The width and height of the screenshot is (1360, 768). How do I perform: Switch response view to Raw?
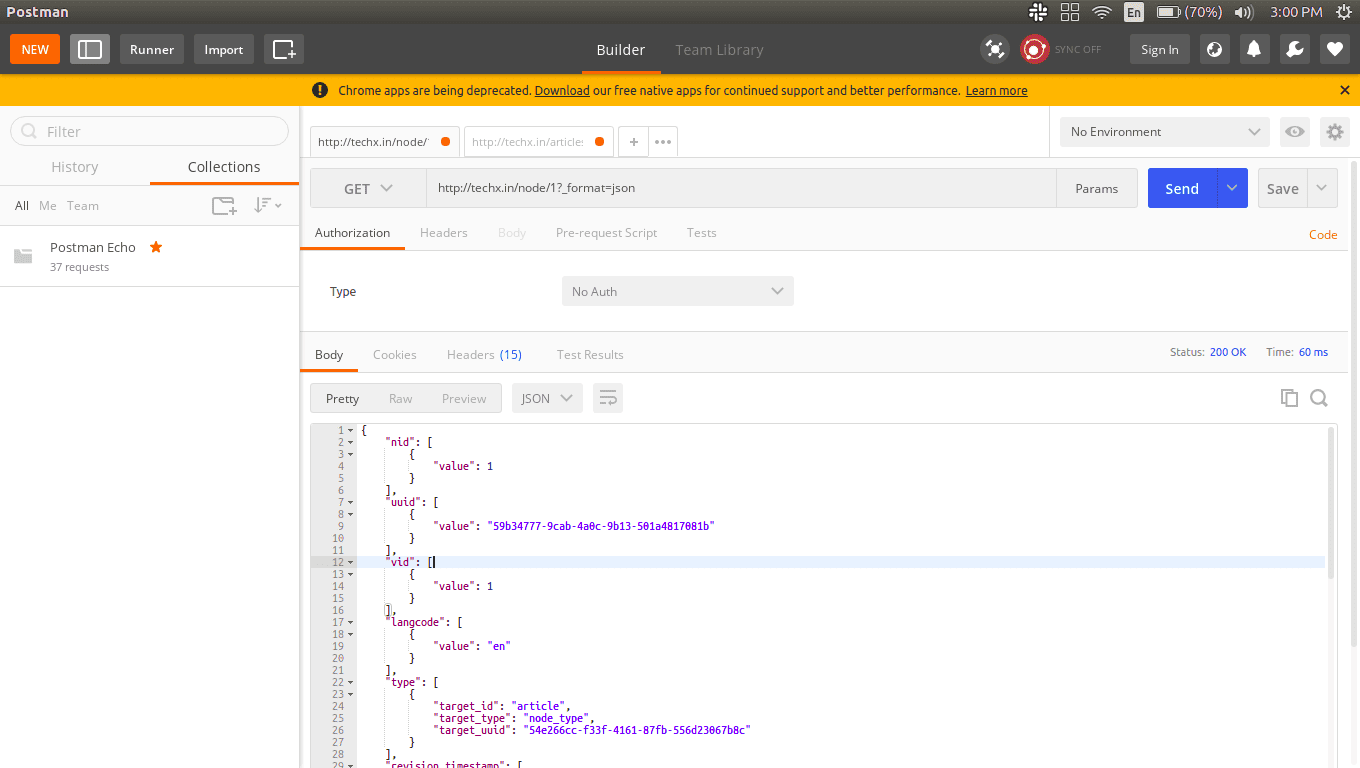point(400,398)
